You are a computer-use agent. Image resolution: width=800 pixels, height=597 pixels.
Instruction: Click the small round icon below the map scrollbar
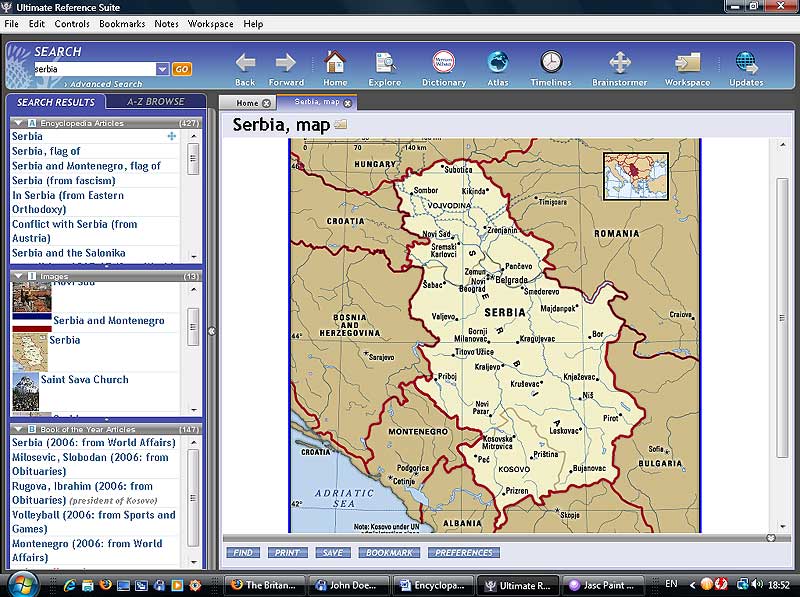tap(771, 538)
